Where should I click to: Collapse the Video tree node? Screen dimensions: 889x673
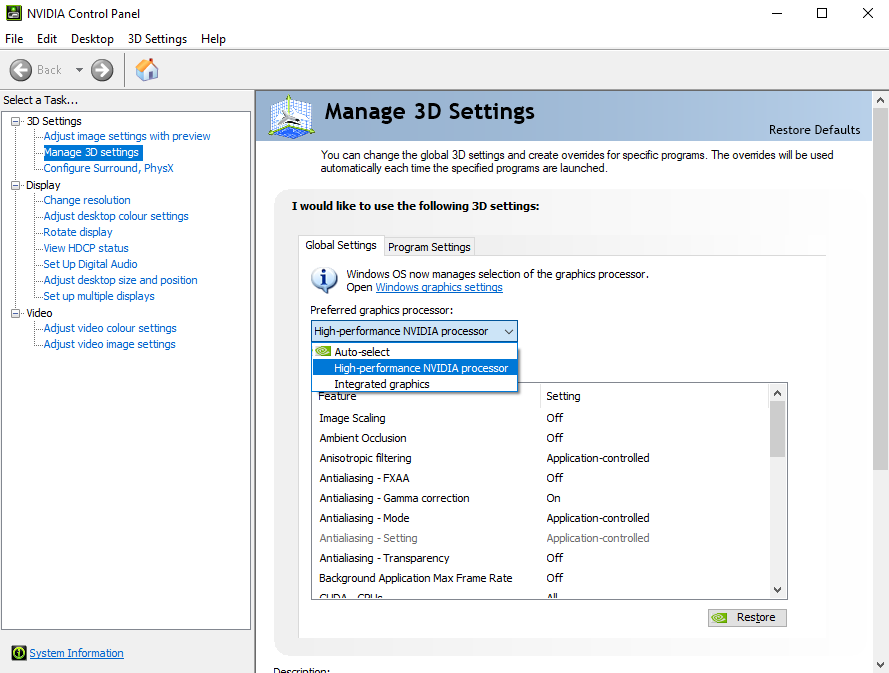coord(16,313)
